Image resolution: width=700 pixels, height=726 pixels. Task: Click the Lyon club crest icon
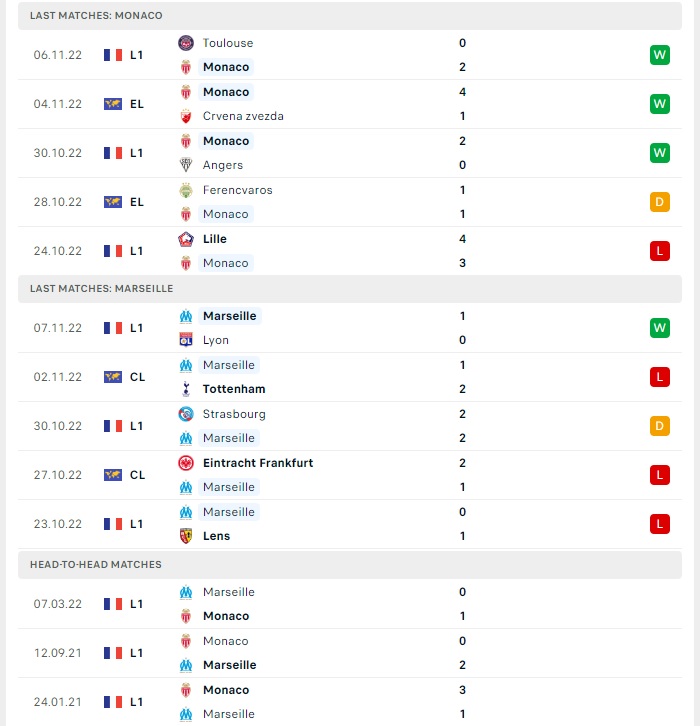point(186,340)
